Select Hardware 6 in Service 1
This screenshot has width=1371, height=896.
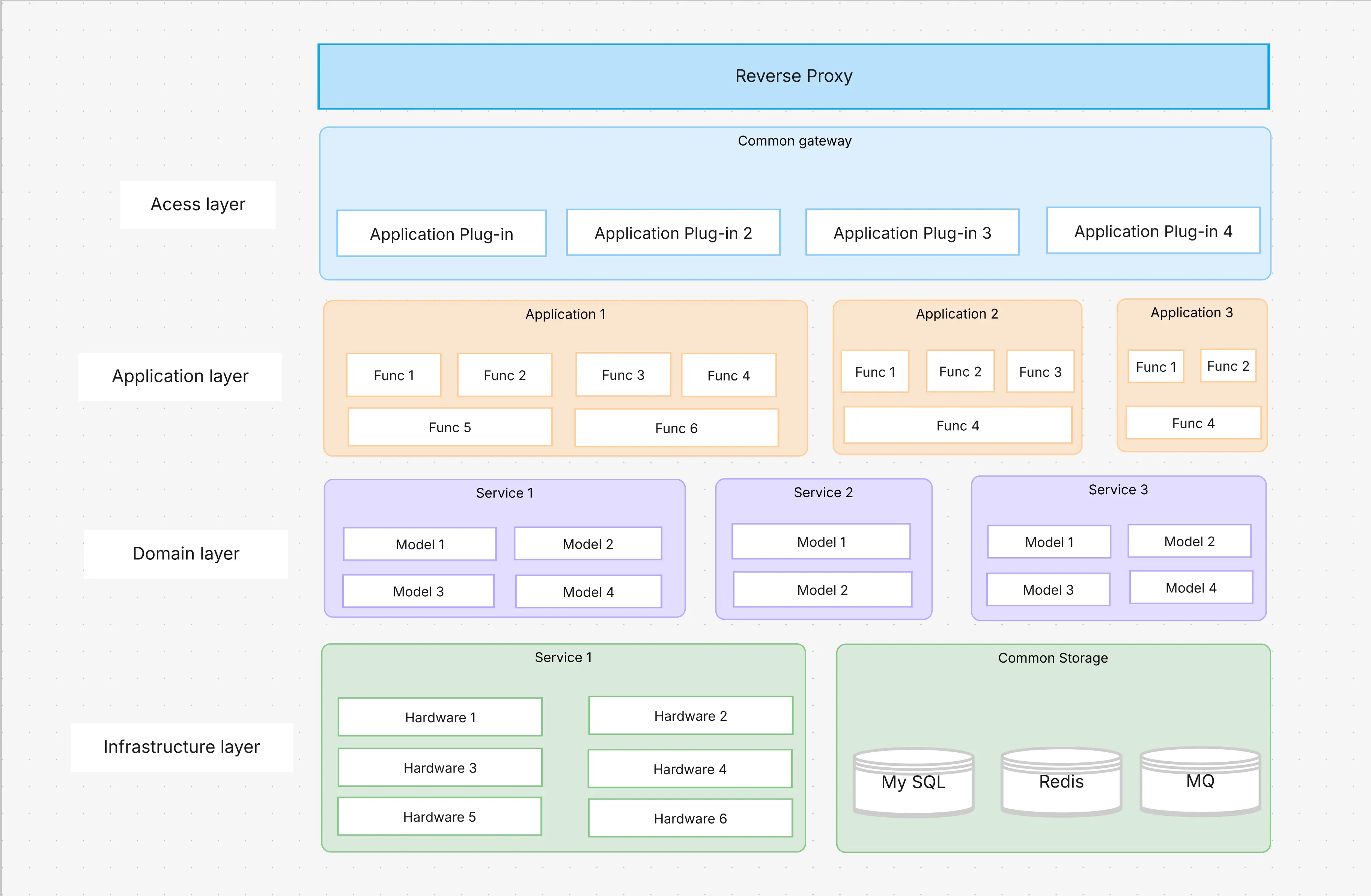(x=690, y=818)
